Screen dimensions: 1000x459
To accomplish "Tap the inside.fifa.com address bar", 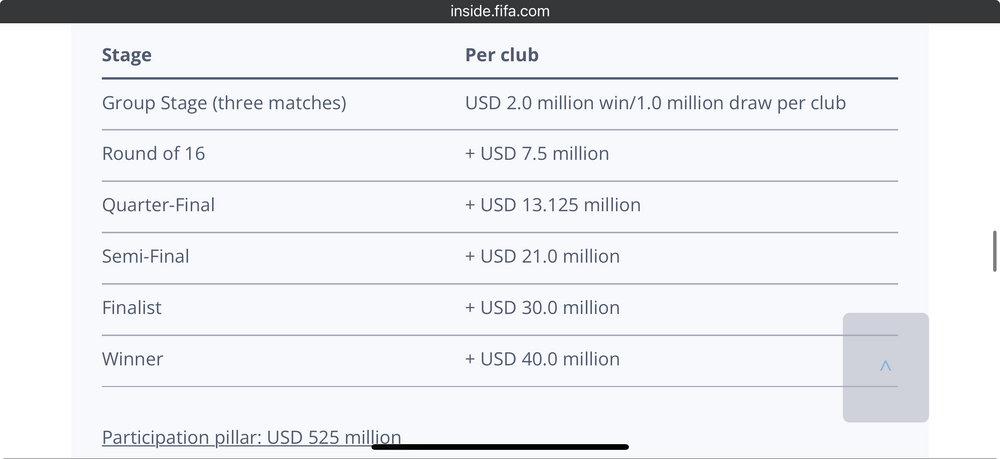I will (500, 11).
